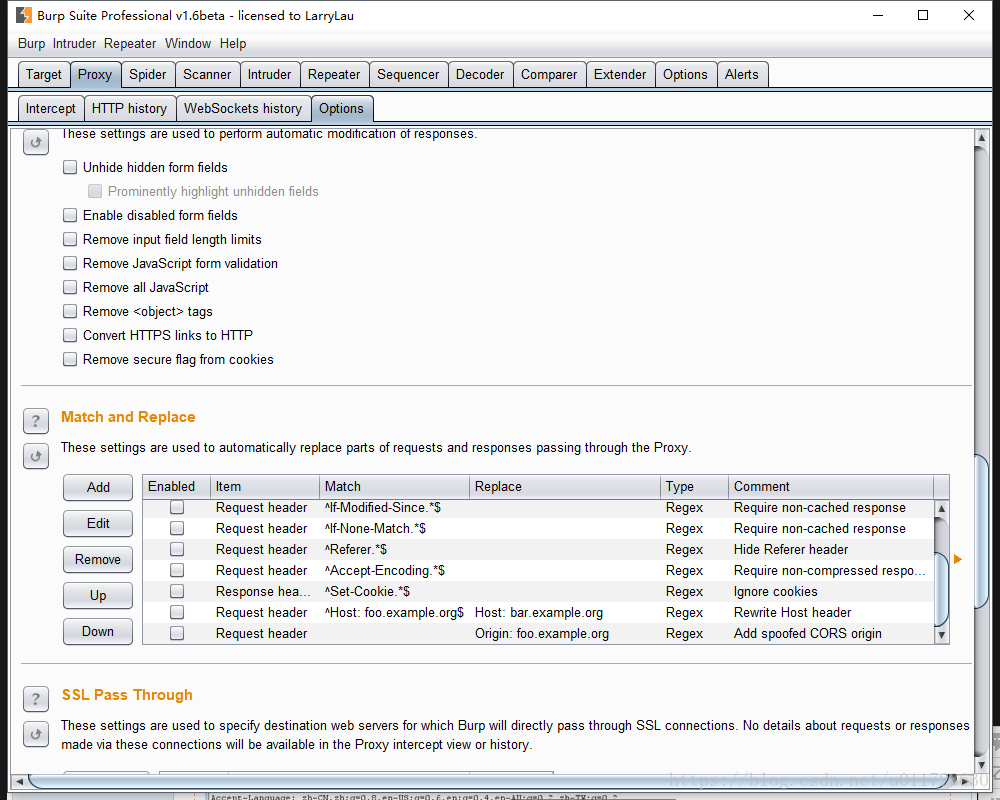
Task: Enable the Referer rule checkbox
Action: point(177,549)
